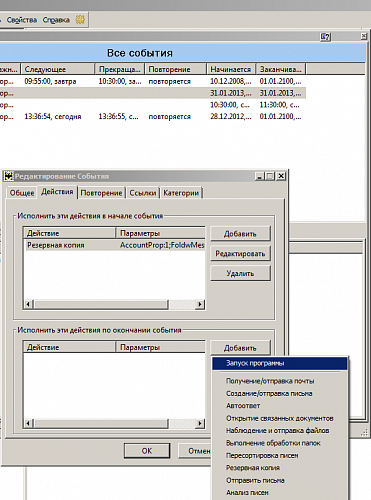Sort events by Следующее column
The height and width of the screenshot is (500, 371).
tap(58, 69)
